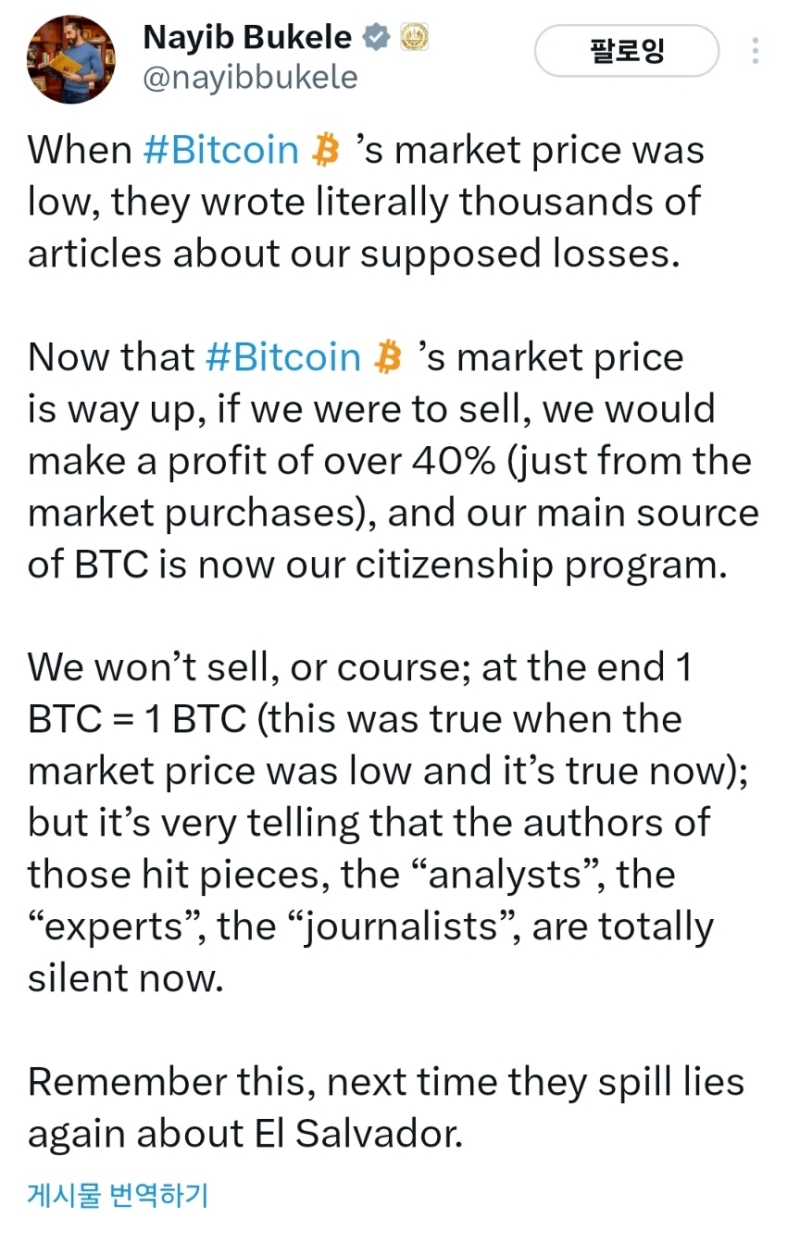Open the #Bitcoin hashtag after 'Now that'
800x1255 pixels.
click(x=282, y=357)
